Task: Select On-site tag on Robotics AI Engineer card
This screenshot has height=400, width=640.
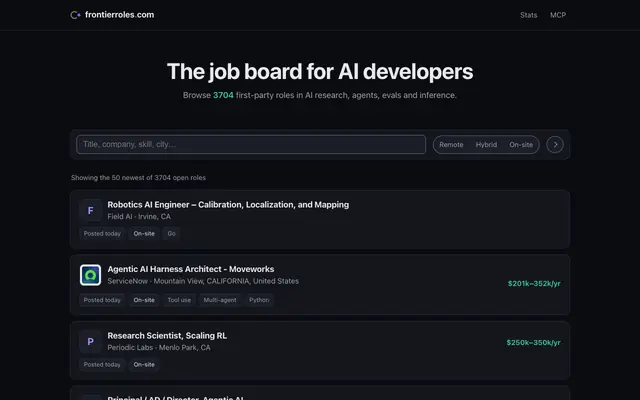Action: click(x=144, y=233)
